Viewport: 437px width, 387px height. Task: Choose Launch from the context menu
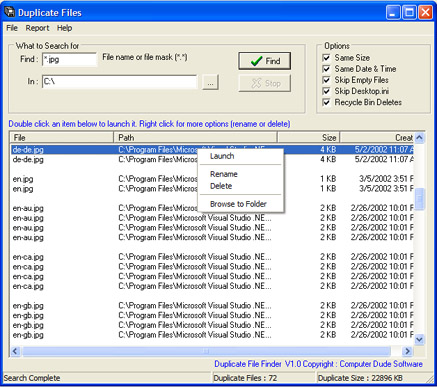click(241, 156)
